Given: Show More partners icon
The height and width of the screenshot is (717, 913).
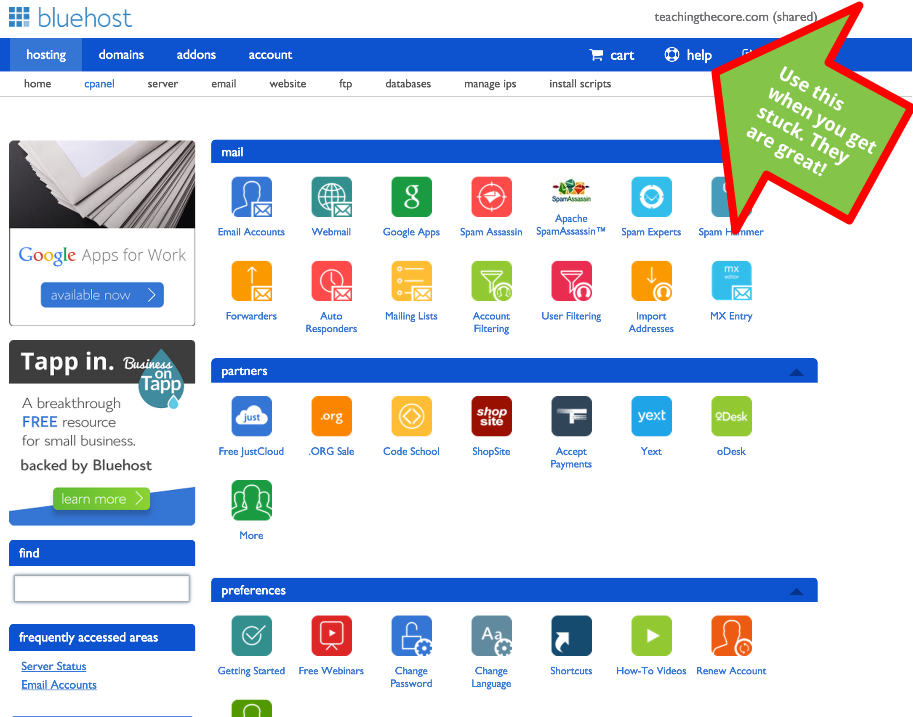Looking at the screenshot, I should [x=252, y=500].
